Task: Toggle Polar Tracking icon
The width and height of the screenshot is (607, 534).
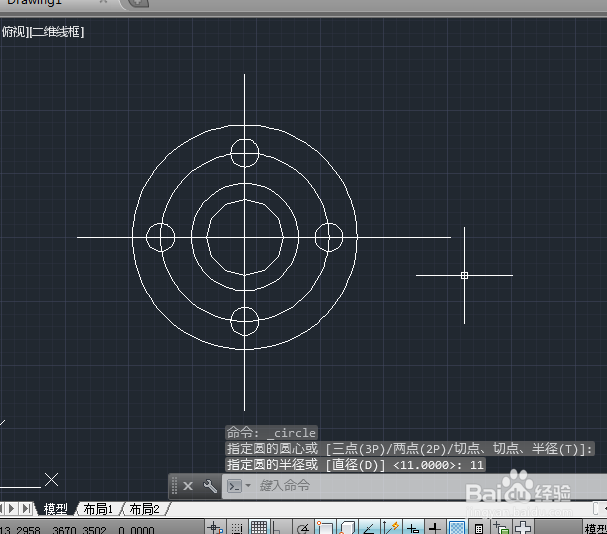Action: coord(302,528)
